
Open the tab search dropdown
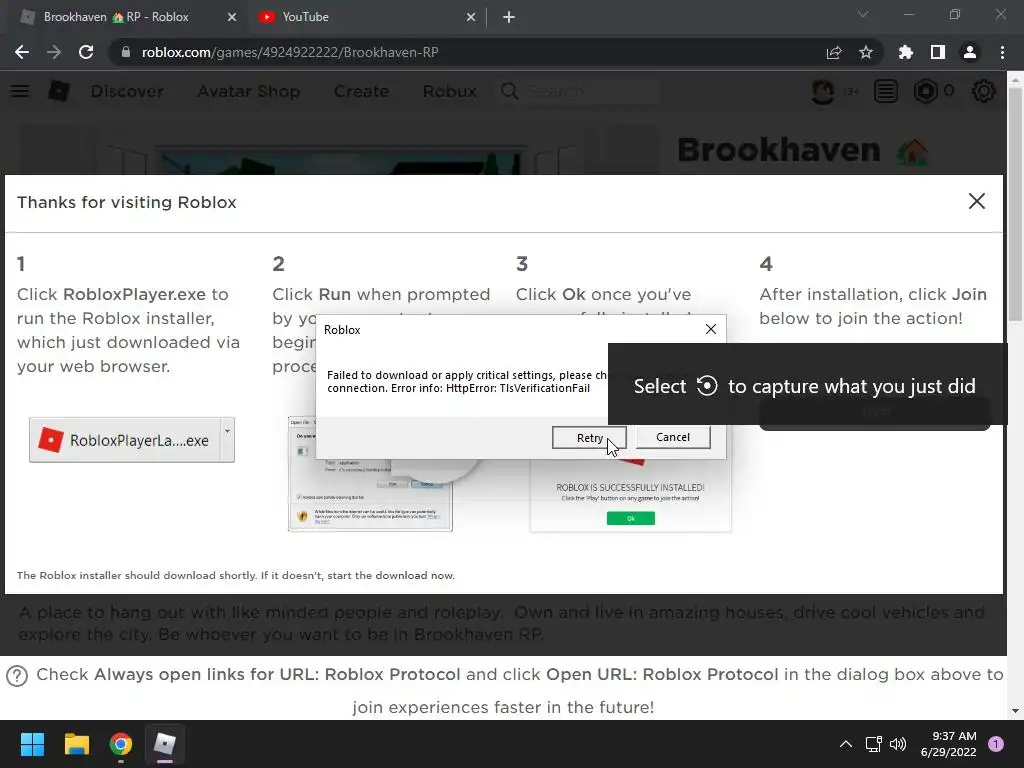click(863, 14)
